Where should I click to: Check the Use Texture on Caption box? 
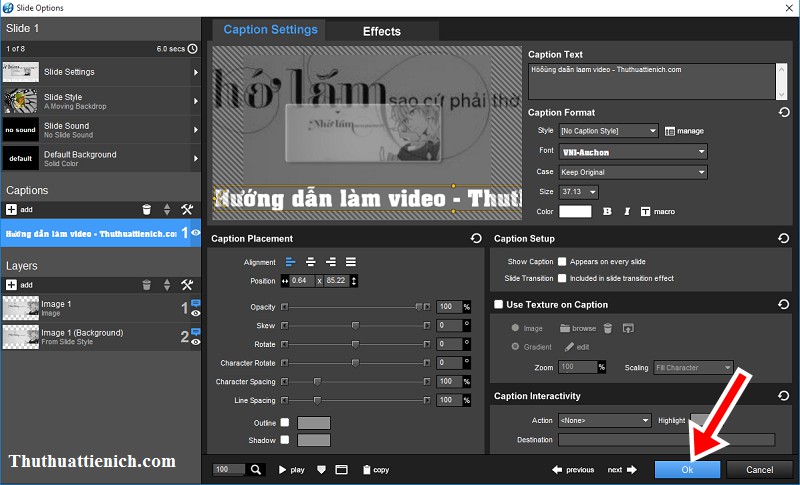(499, 304)
